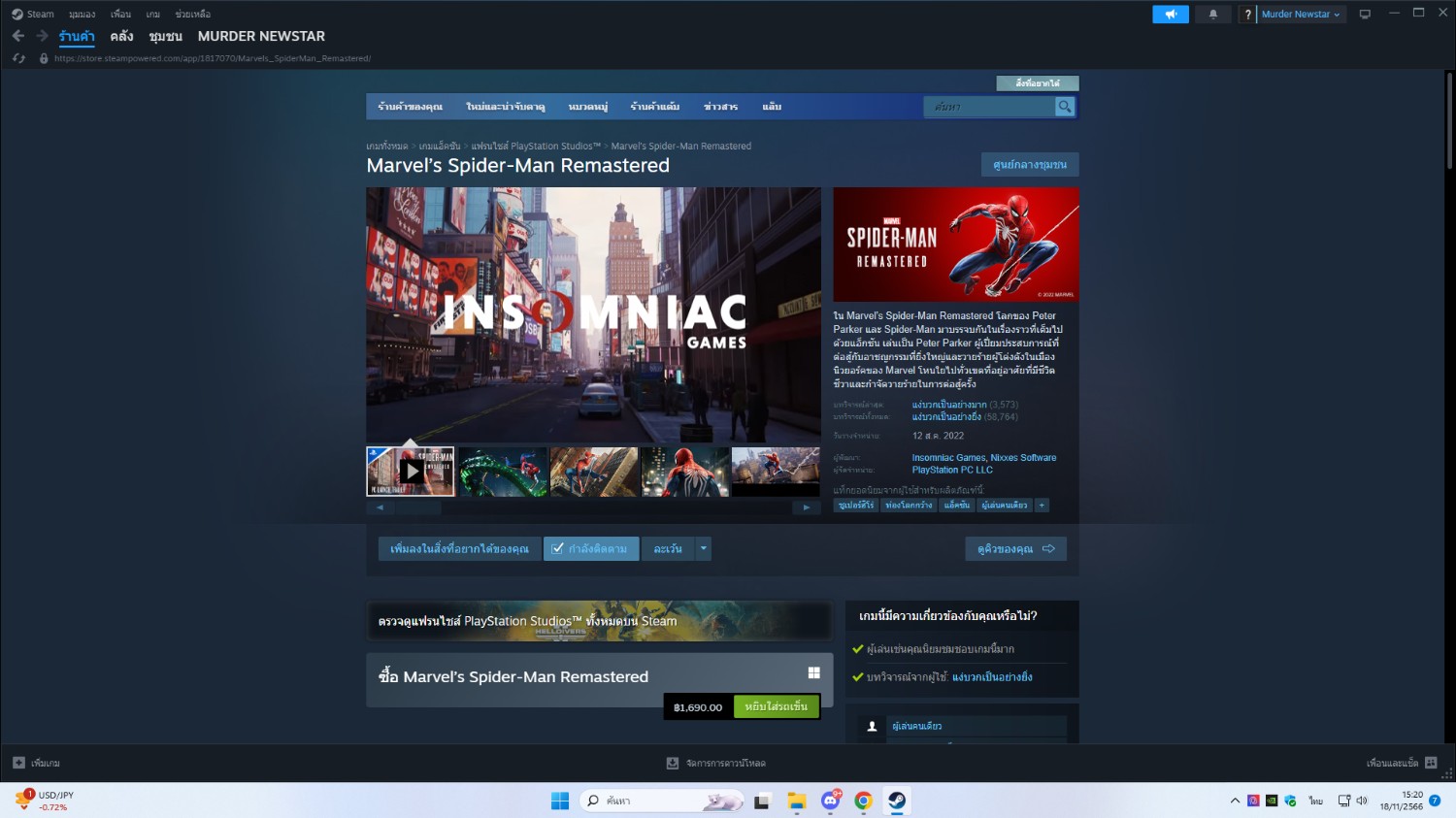Image resolution: width=1456 pixels, height=818 pixels.
Task: Open Discord from the taskbar
Action: (830, 801)
